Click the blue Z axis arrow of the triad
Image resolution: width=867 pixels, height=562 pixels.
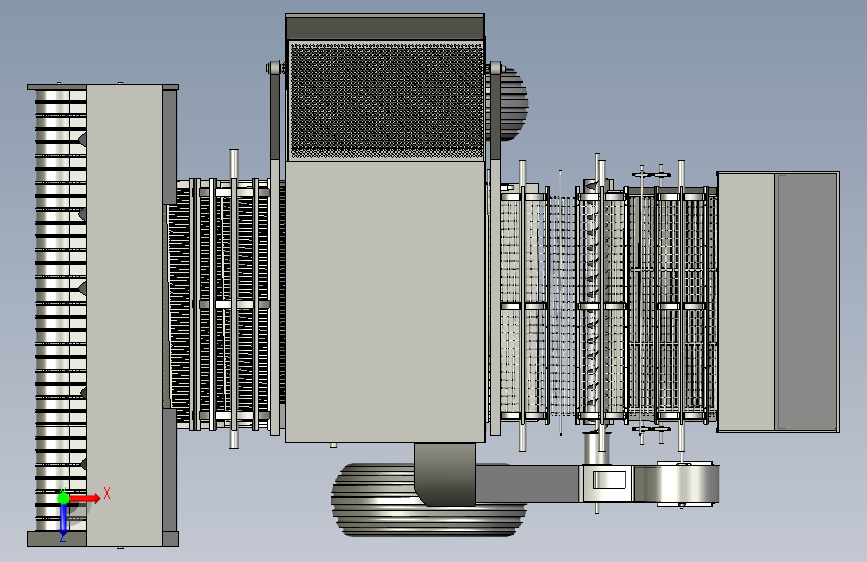click(64, 521)
